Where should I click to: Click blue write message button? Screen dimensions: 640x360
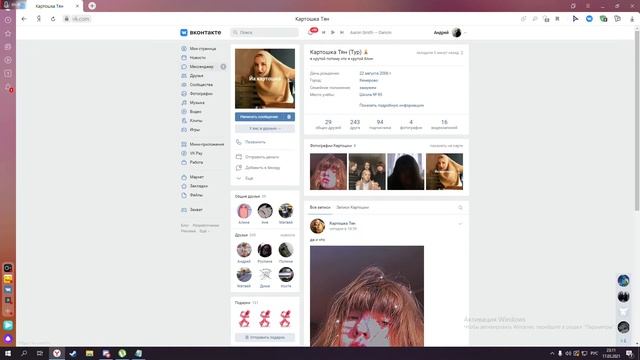259,117
